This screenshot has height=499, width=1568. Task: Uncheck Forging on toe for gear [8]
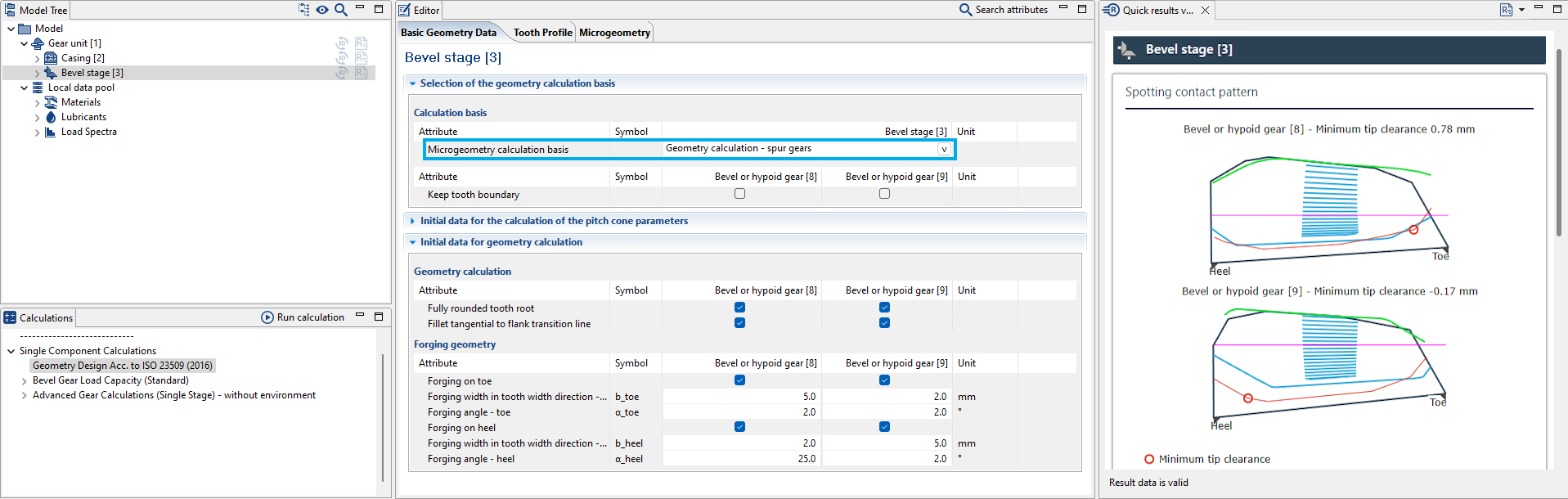[739, 380]
